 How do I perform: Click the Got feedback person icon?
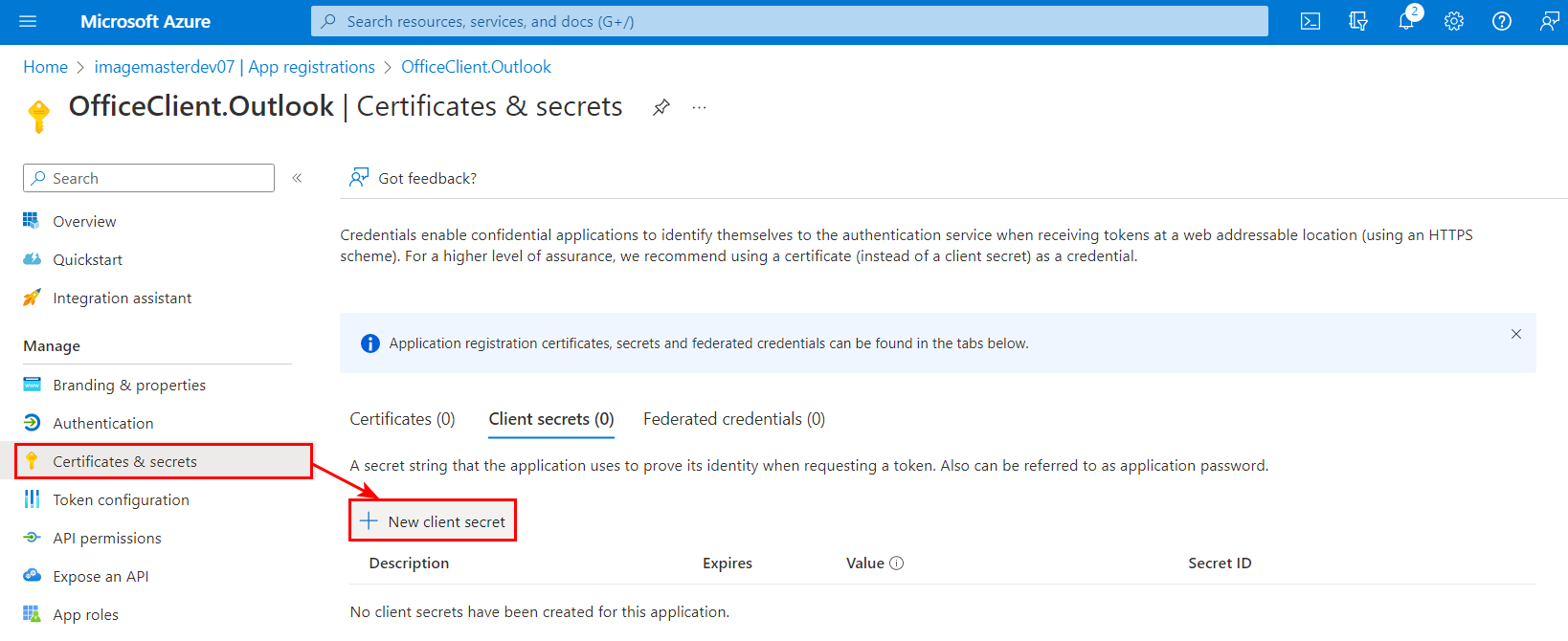click(359, 177)
